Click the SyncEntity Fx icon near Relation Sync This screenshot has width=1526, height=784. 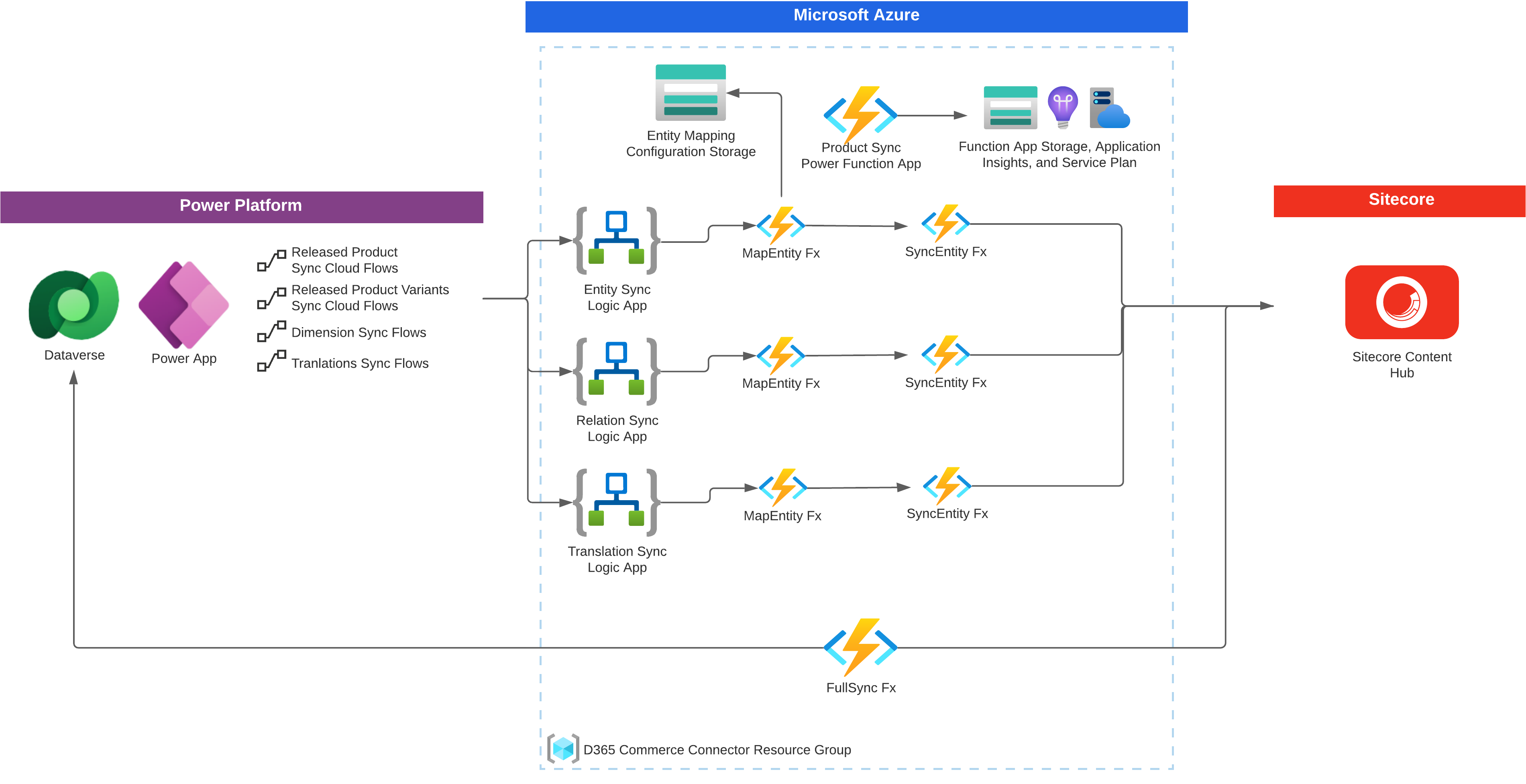point(945,356)
